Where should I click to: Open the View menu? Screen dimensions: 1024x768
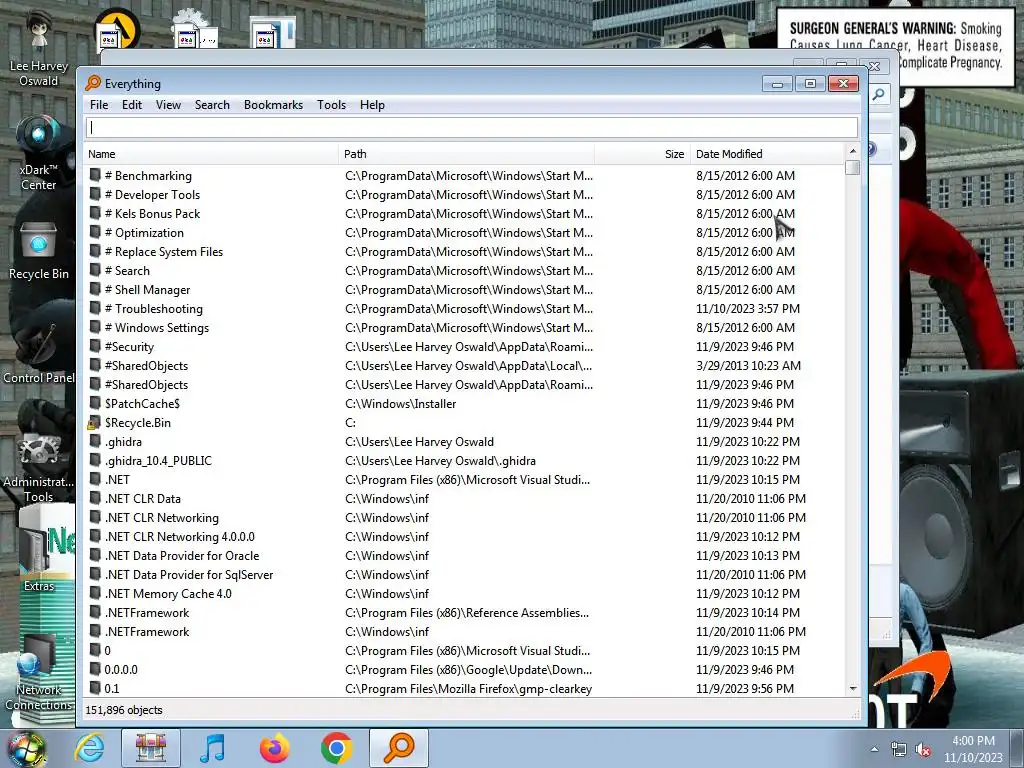168,105
